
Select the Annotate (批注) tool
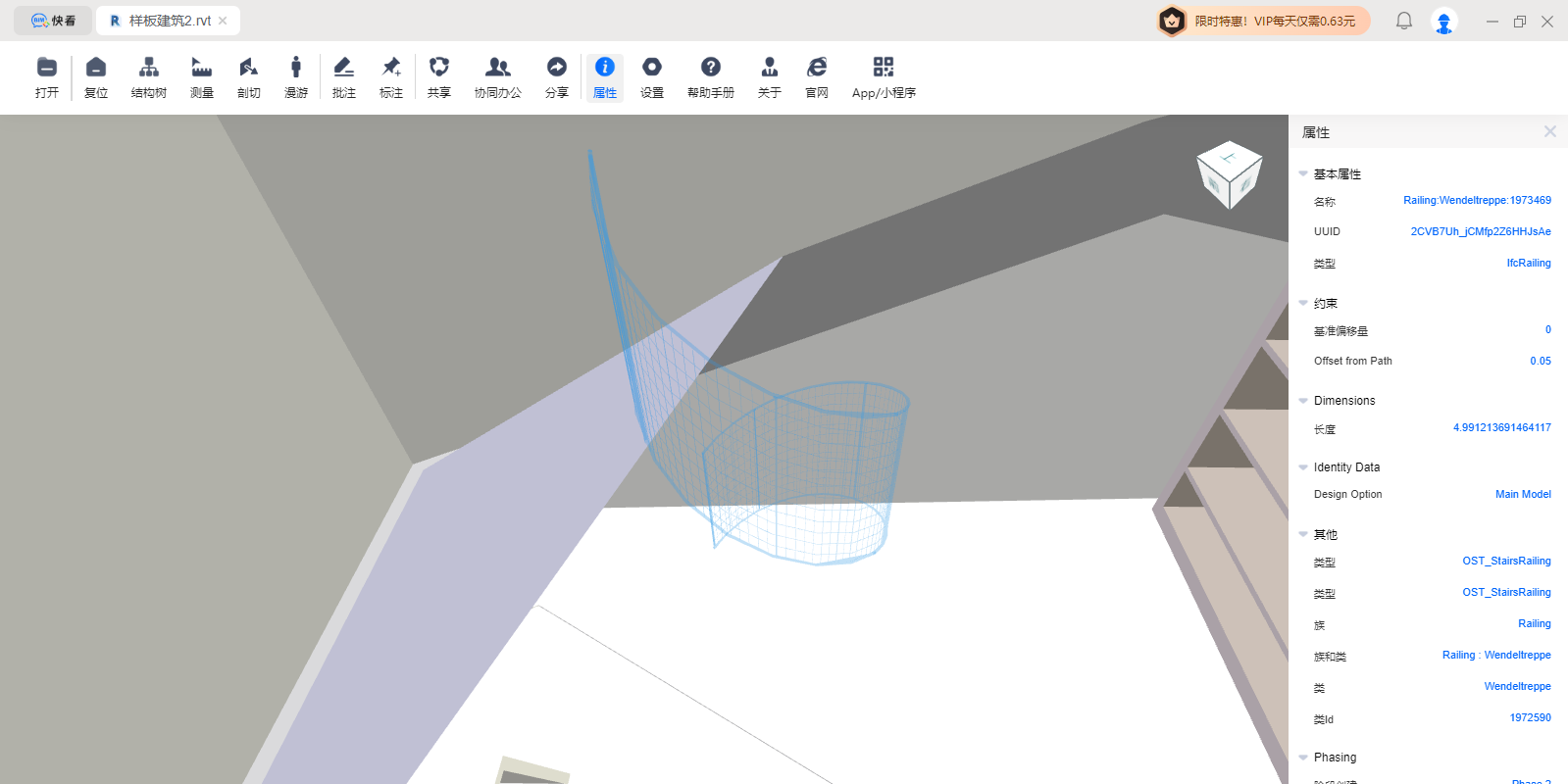344,77
